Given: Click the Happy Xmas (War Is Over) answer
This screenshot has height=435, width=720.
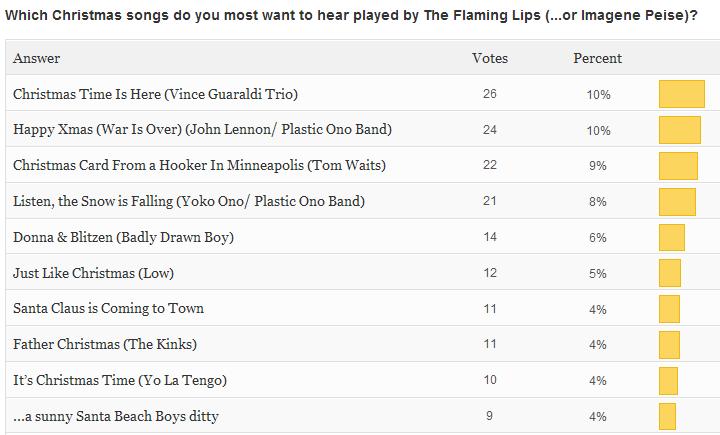Looking at the screenshot, I should tap(202, 130).
